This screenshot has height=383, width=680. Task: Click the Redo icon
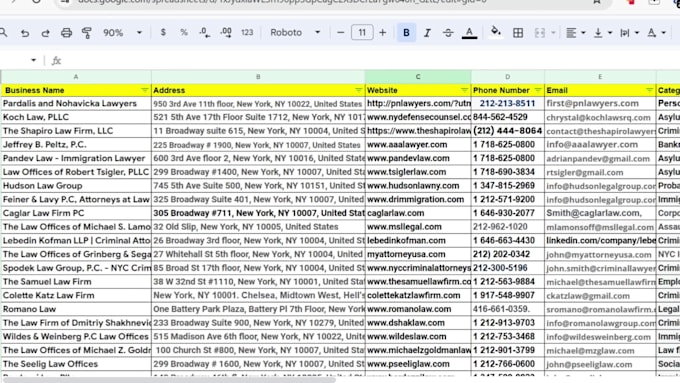(x=45, y=33)
